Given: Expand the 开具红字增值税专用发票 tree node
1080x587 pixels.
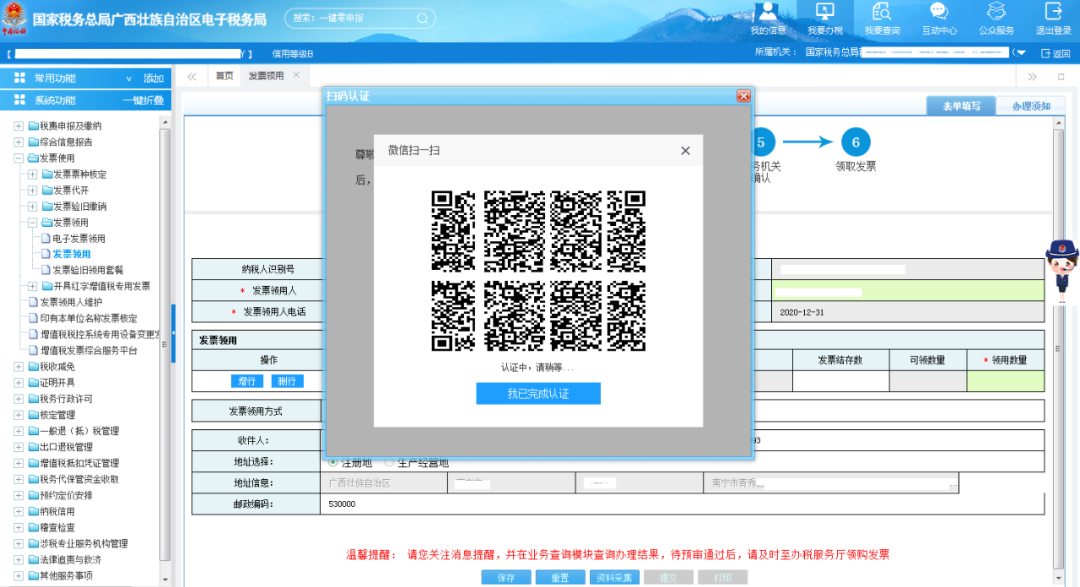Looking at the screenshot, I should point(32,286).
